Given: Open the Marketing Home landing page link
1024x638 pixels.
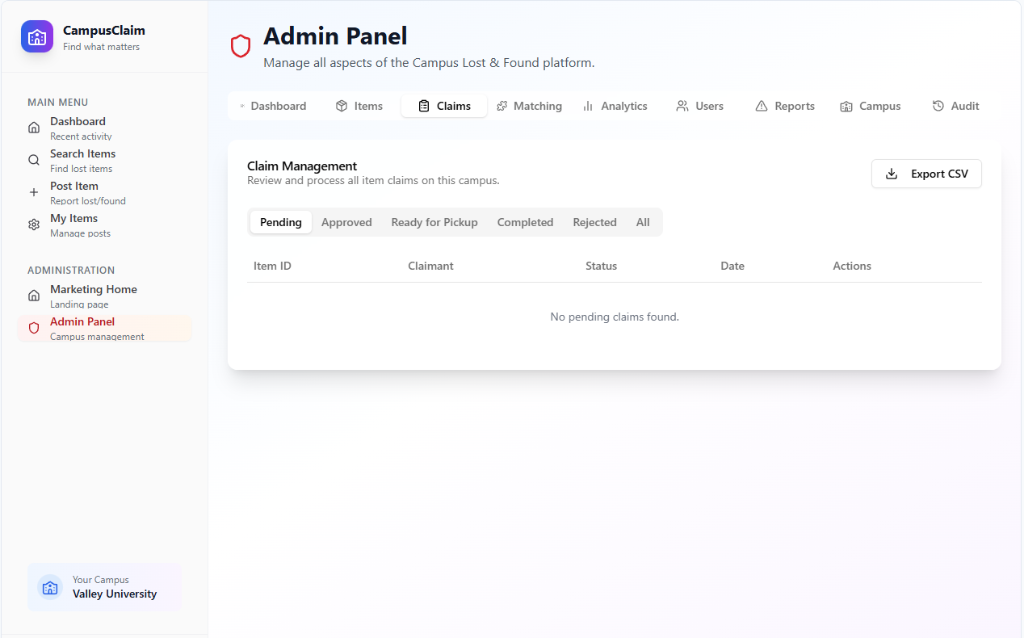Looking at the screenshot, I should [104, 296].
